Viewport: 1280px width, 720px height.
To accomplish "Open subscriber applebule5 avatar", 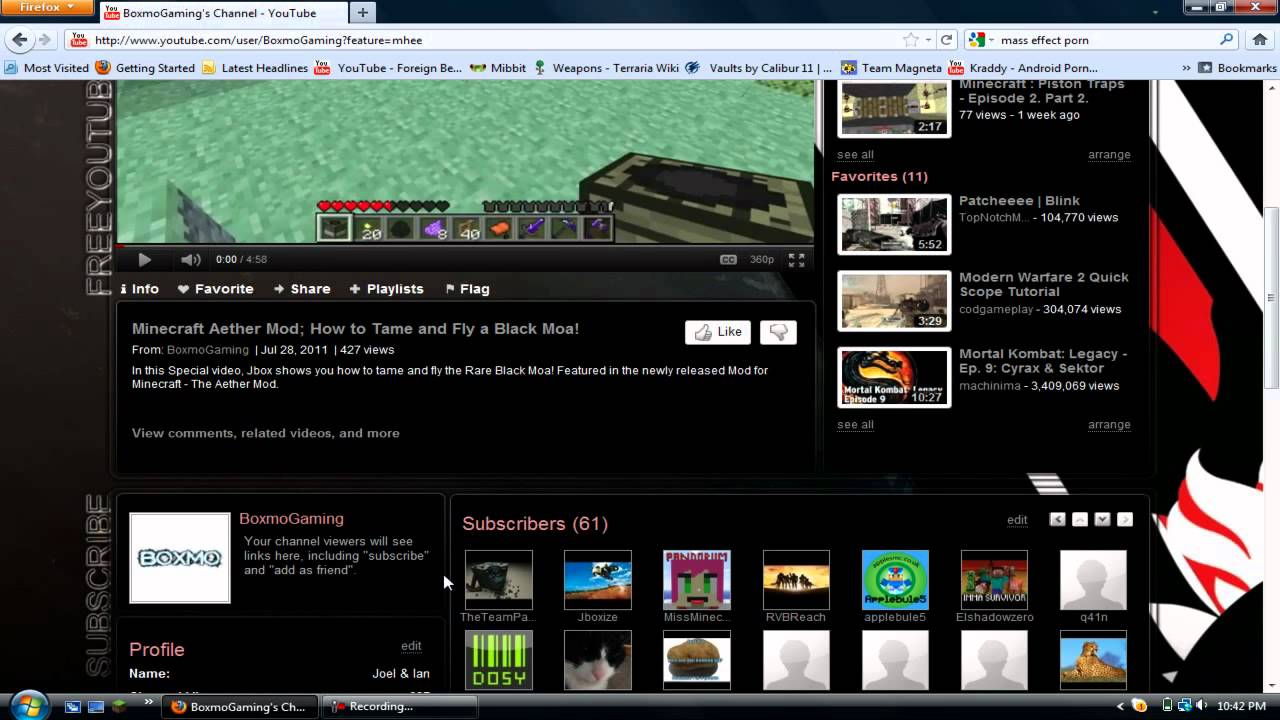I will [x=895, y=580].
